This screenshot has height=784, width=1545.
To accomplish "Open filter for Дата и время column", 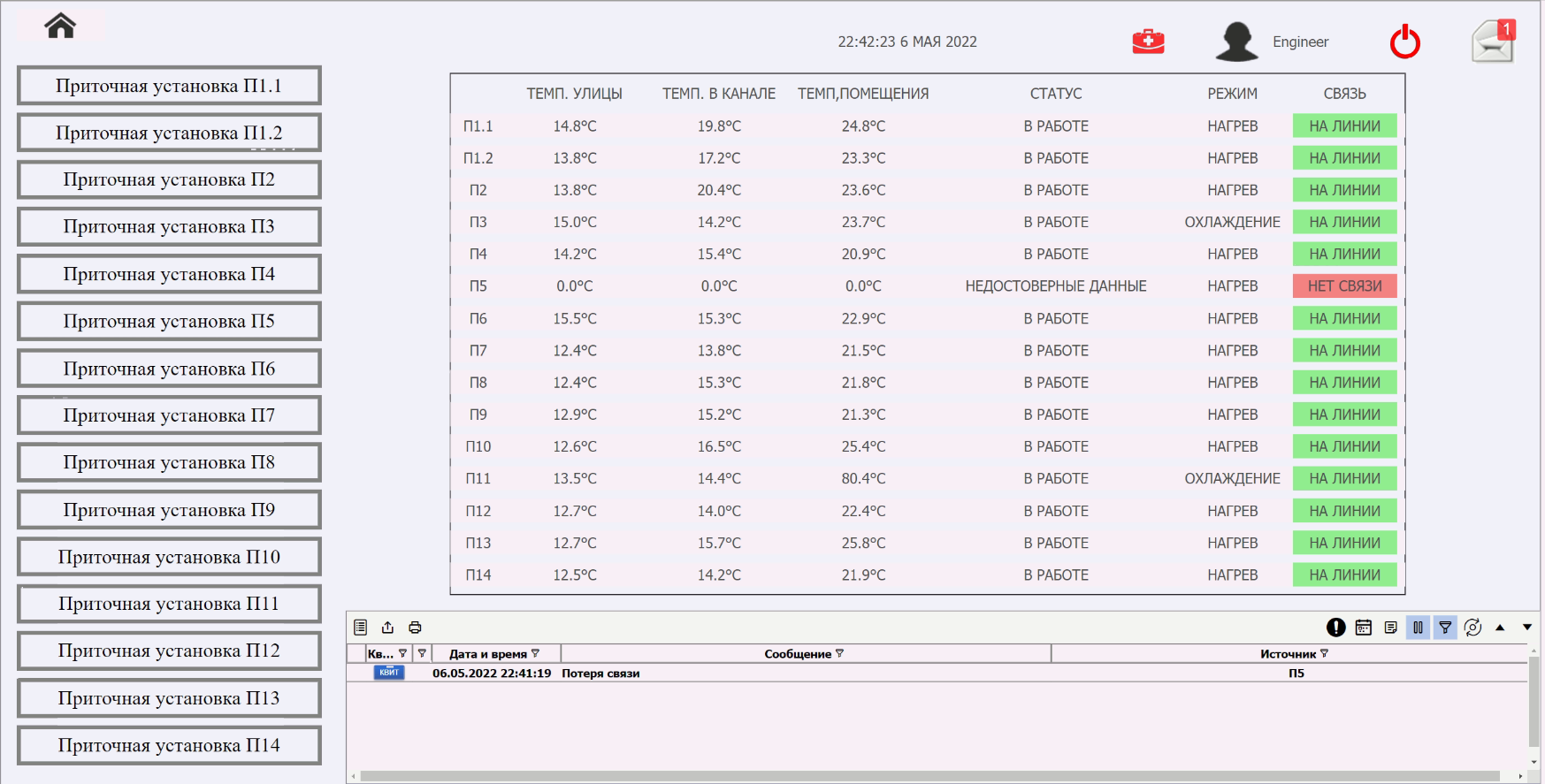I will pyautogui.click(x=535, y=653).
